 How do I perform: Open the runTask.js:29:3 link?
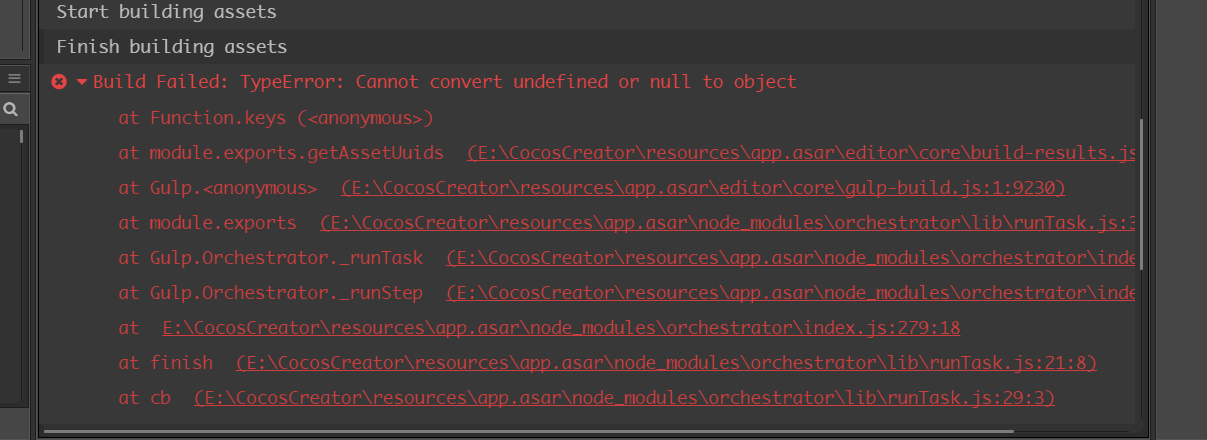[x=624, y=398]
